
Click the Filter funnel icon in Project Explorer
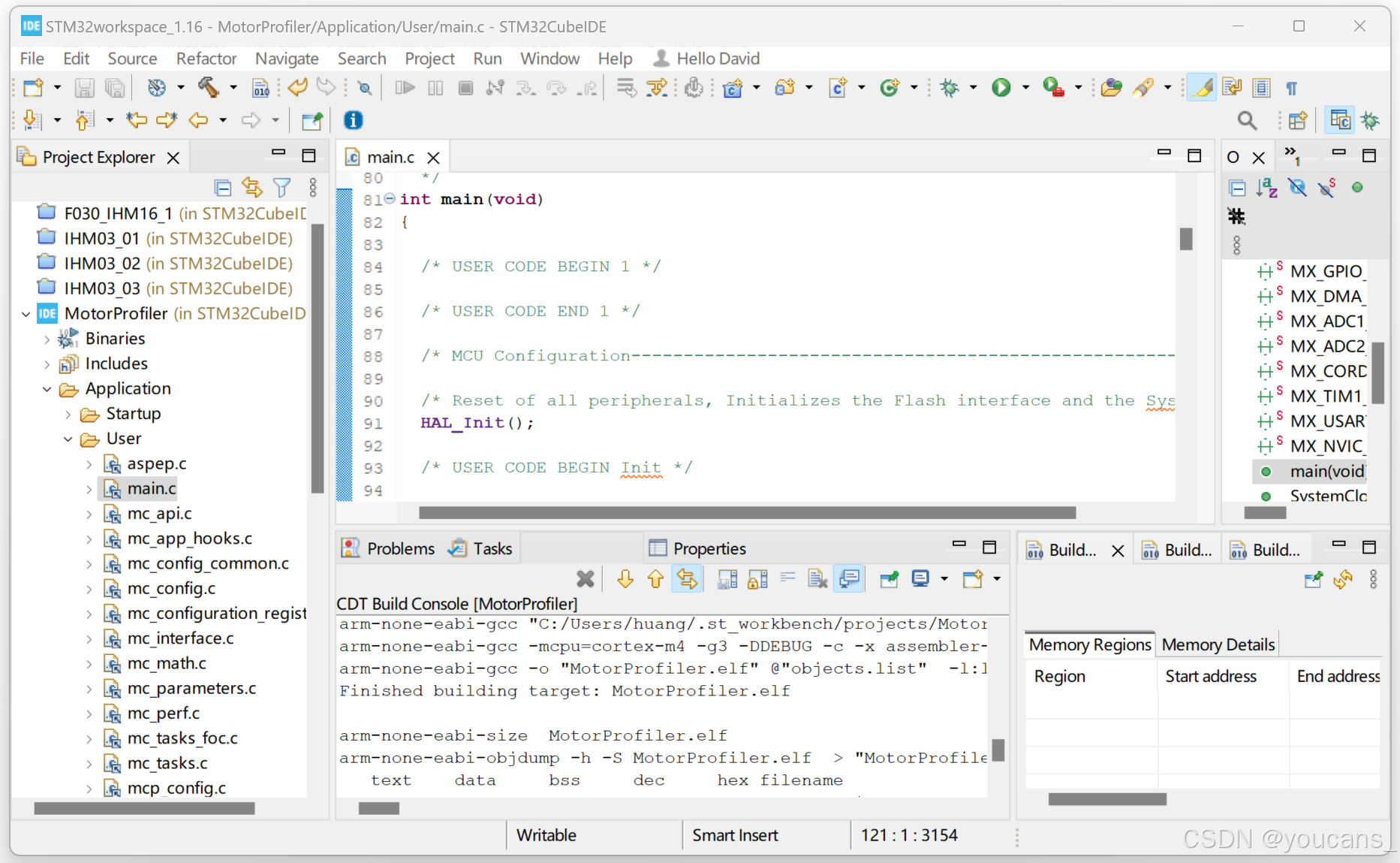pos(282,187)
